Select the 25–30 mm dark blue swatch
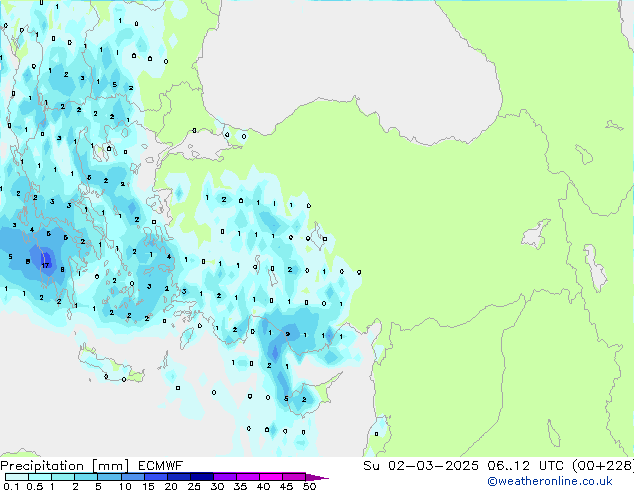 pyautogui.click(x=201, y=477)
